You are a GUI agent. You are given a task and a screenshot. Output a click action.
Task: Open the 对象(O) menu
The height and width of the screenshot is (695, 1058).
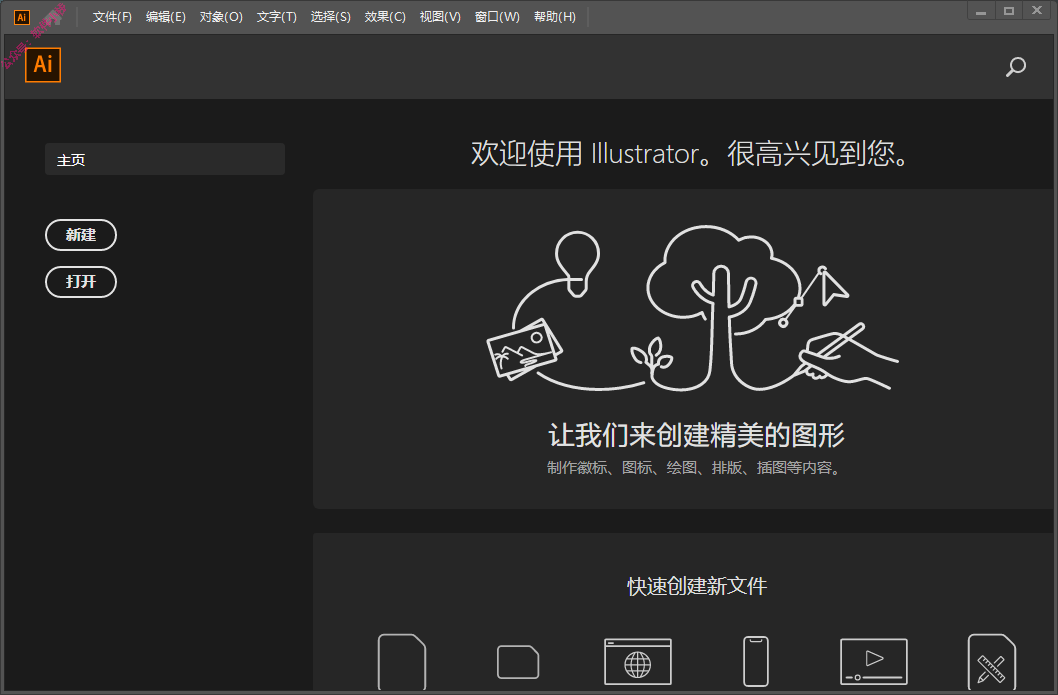[x=221, y=17]
